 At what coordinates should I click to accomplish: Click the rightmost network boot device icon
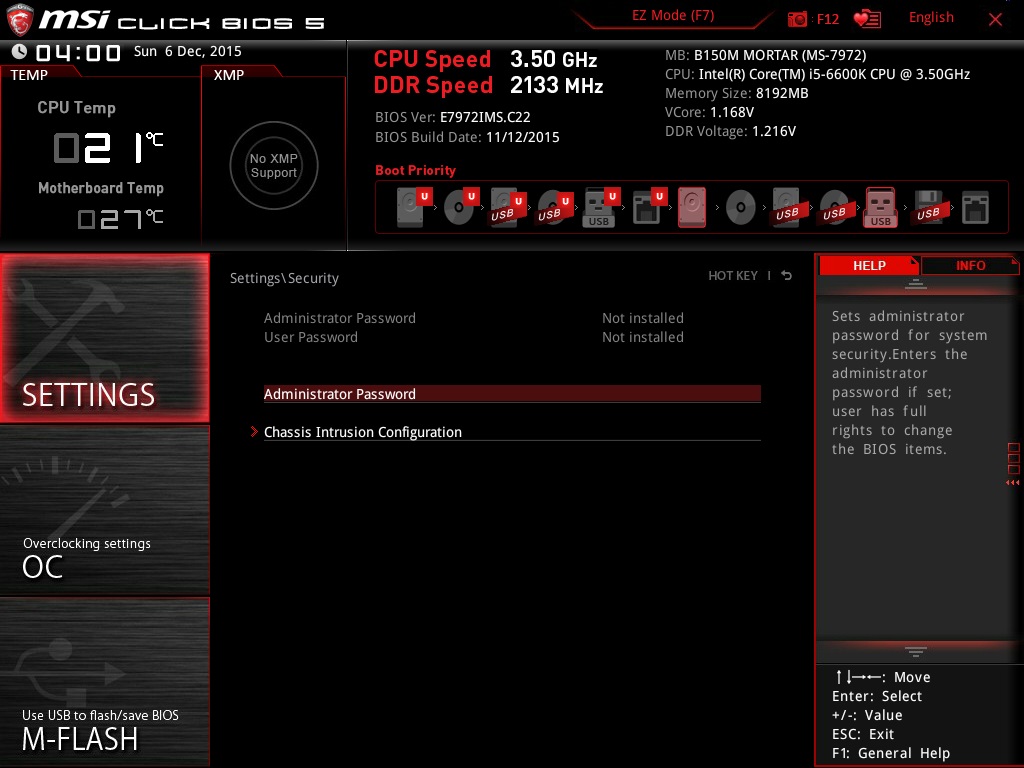(x=974, y=208)
